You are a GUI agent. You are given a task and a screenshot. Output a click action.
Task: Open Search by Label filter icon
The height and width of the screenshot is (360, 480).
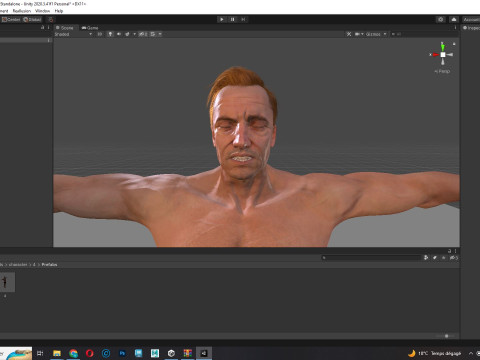[x=435, y=258]
